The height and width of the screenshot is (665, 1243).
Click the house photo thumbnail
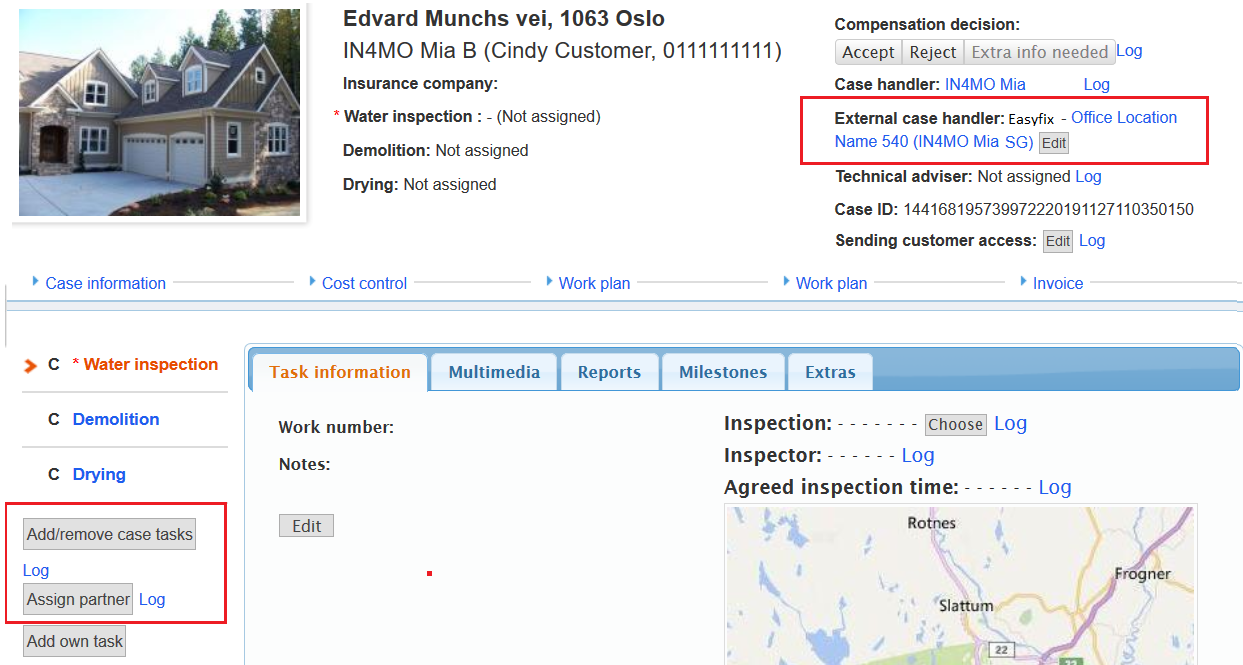tap(159, 112)
